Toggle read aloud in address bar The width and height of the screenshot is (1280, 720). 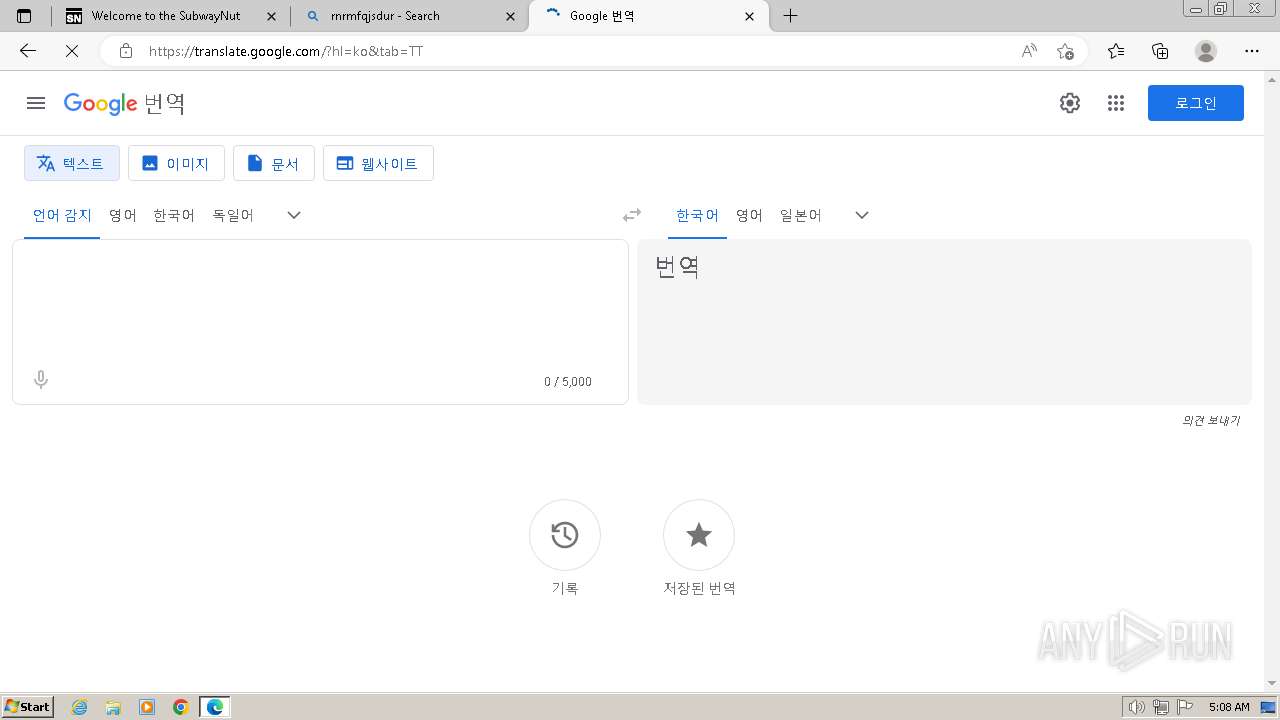tap(1029, 51)
